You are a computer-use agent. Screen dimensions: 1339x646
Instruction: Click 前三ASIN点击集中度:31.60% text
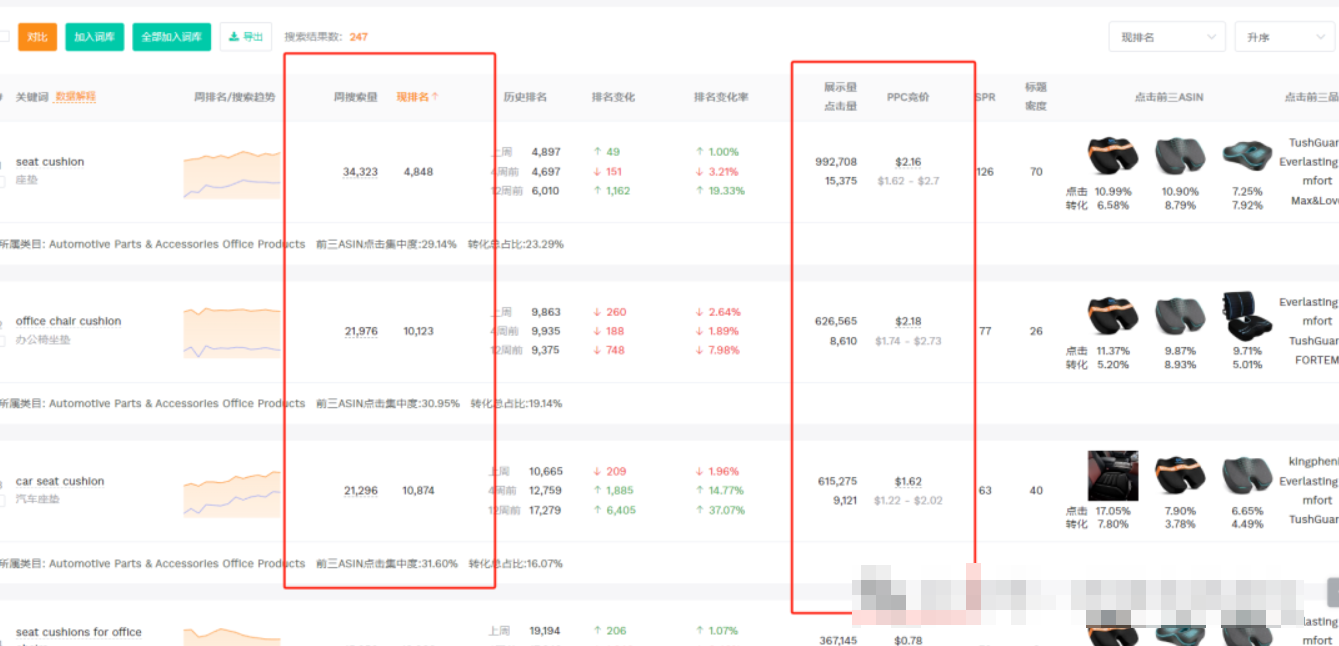click(x=386, y=564)
